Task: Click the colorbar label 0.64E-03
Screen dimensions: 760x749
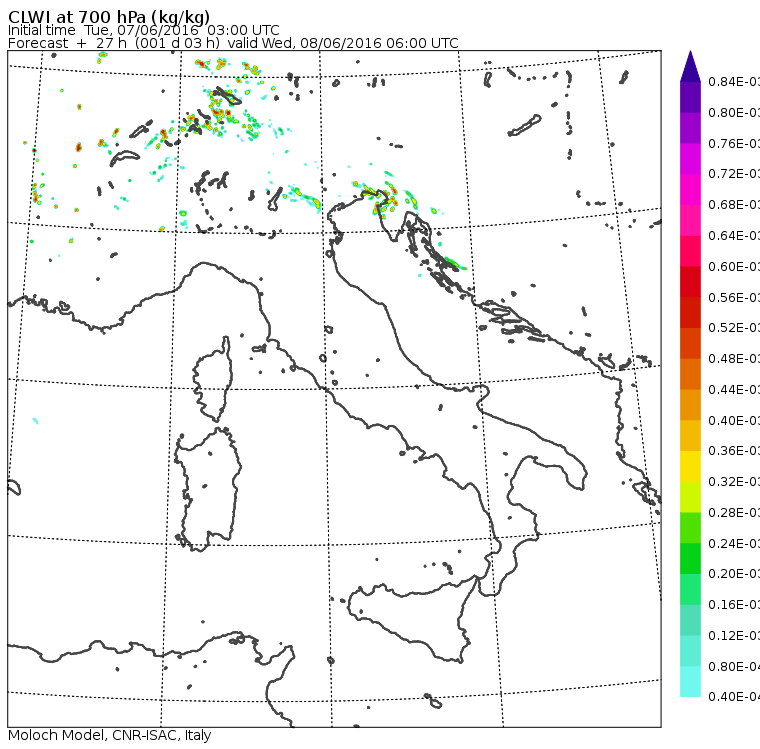Action: (x=734, y=236)
